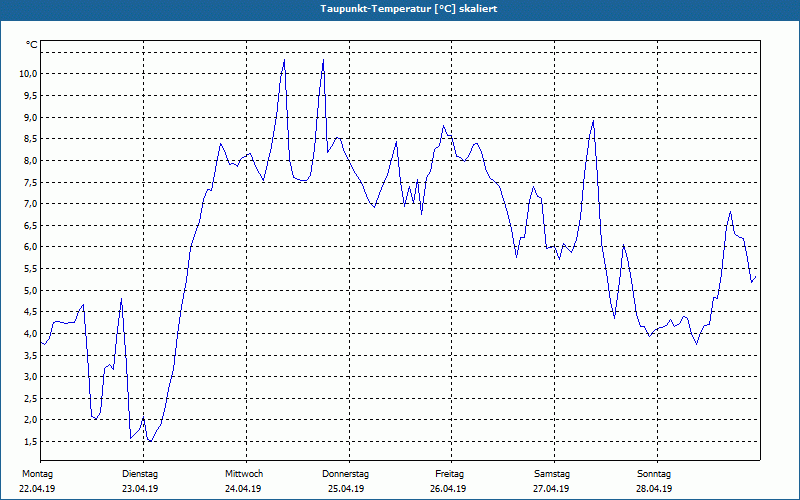Click the °C unit label on axis
This screenshot has height=500, width=800.
click(x=32, y=45)
